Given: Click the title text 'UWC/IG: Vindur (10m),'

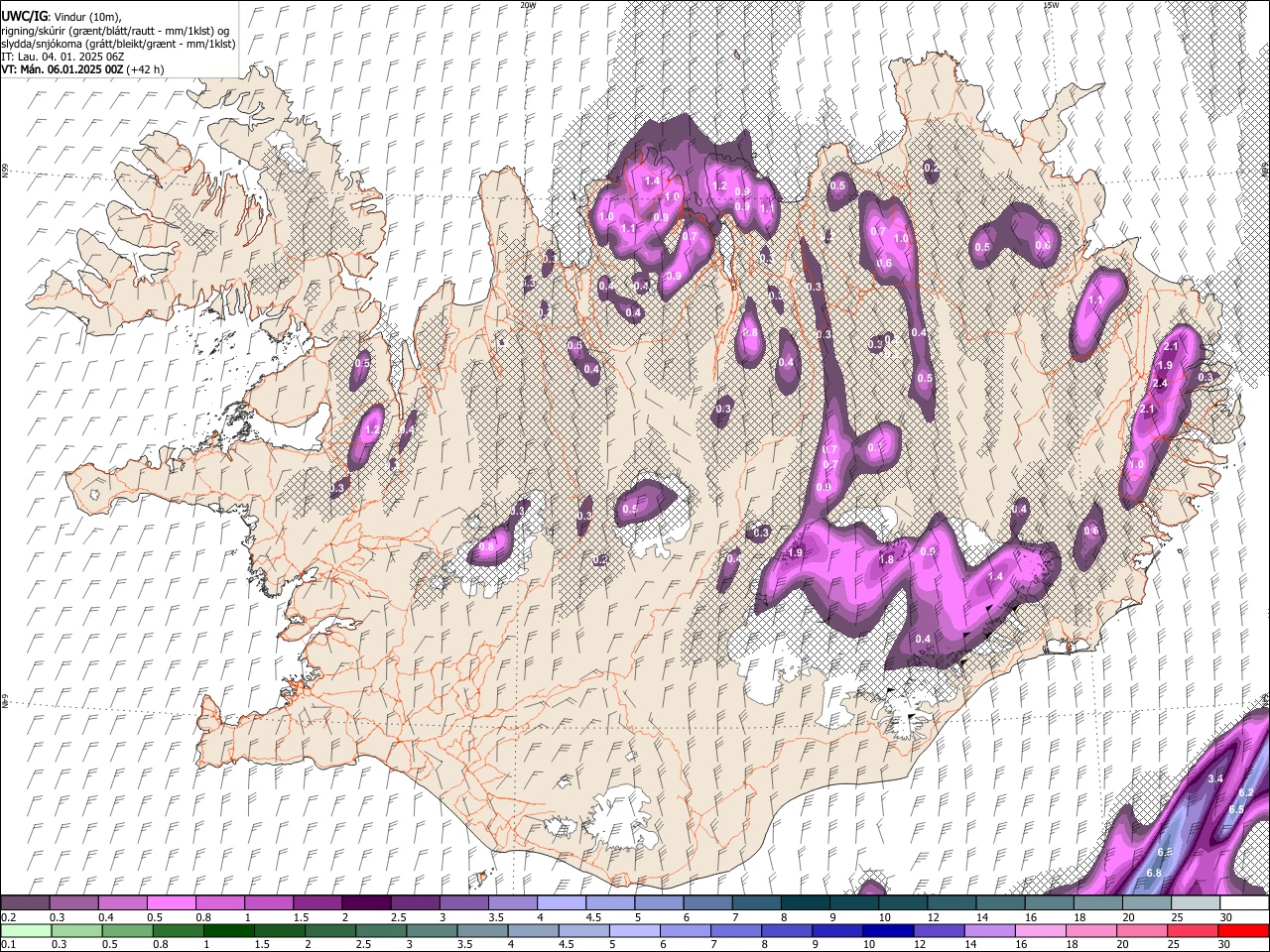Looking at the screenshot, I should tap(62, 17).
